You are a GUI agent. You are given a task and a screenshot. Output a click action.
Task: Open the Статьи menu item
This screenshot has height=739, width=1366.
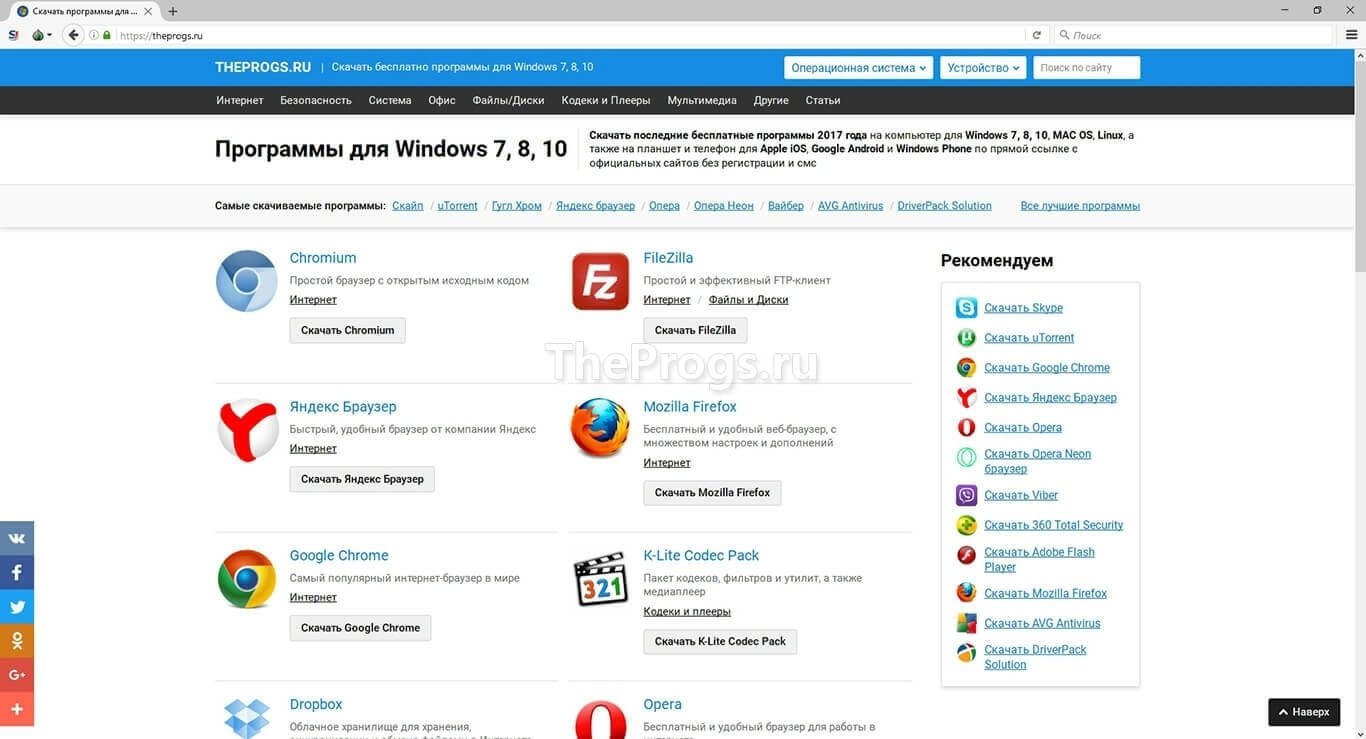(x=823, y=100)
